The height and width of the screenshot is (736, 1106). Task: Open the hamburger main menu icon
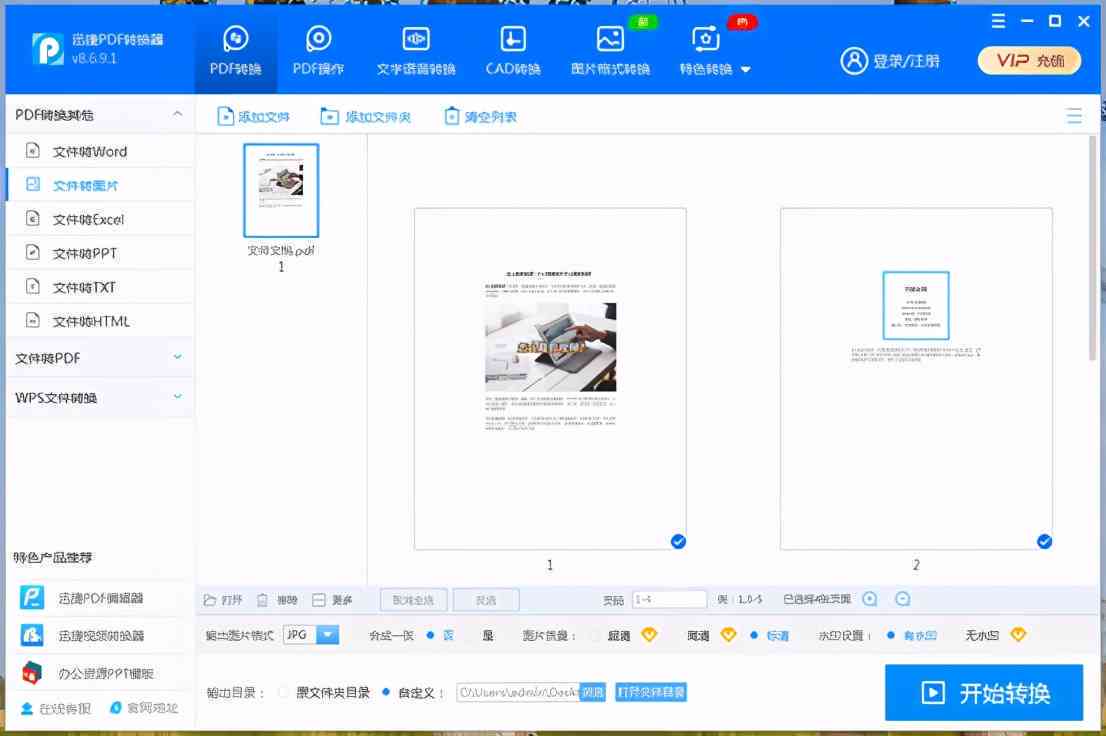click(x=998, y=21)
